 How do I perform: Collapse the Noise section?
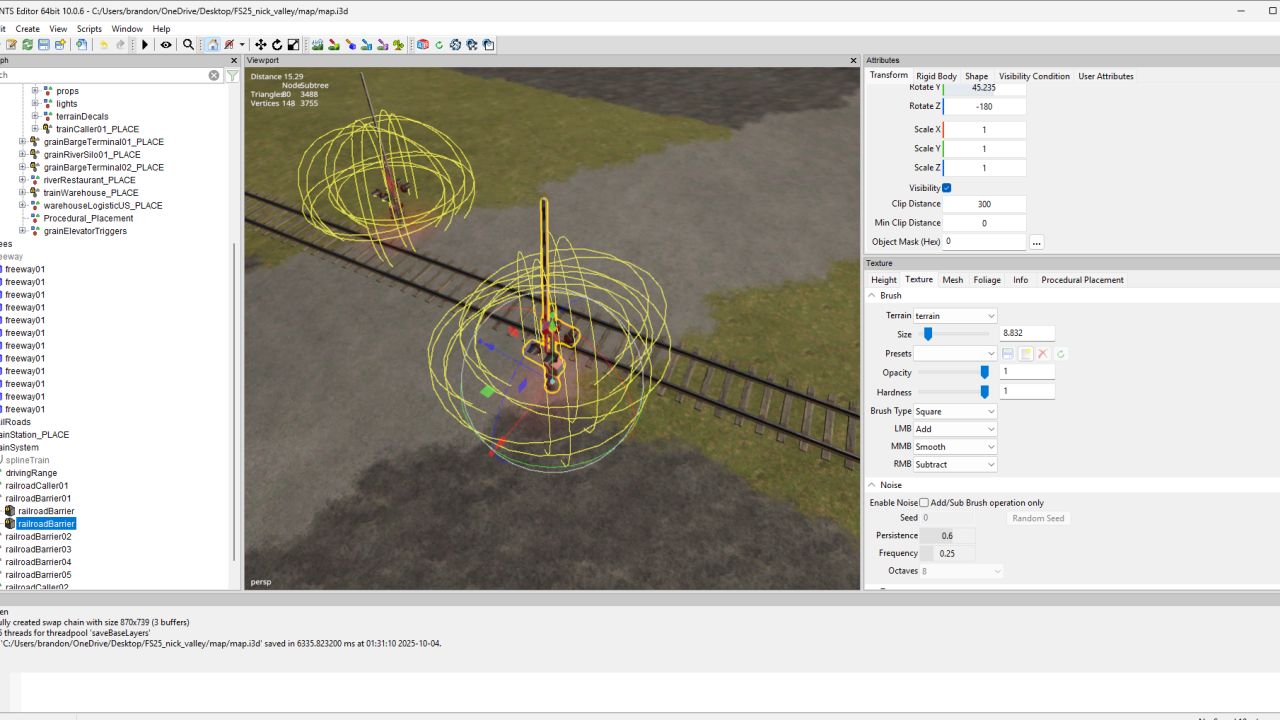point(871,485)
